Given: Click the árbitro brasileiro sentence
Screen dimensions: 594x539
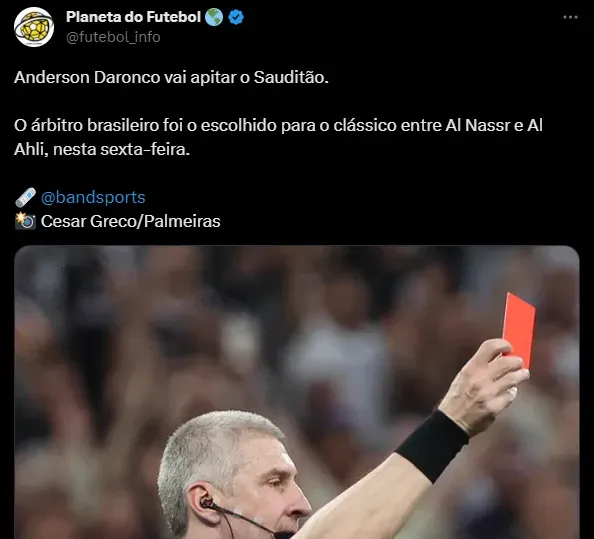Looking at the screenshot, I should click(x=278, y=137).
